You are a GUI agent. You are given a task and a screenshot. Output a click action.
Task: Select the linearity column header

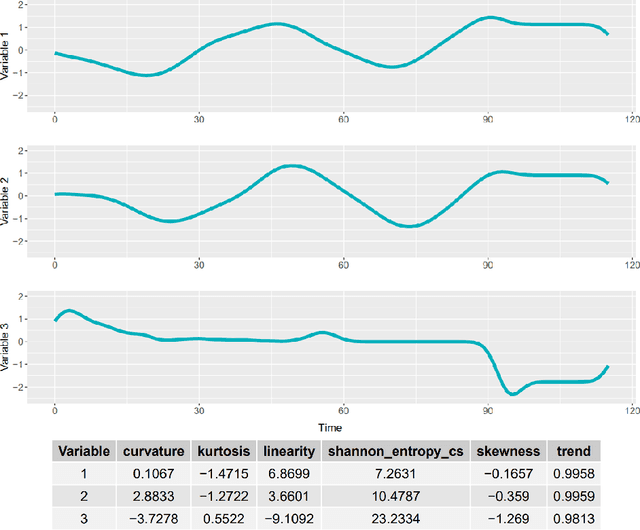pyautogui.click(x=289, y=452)
